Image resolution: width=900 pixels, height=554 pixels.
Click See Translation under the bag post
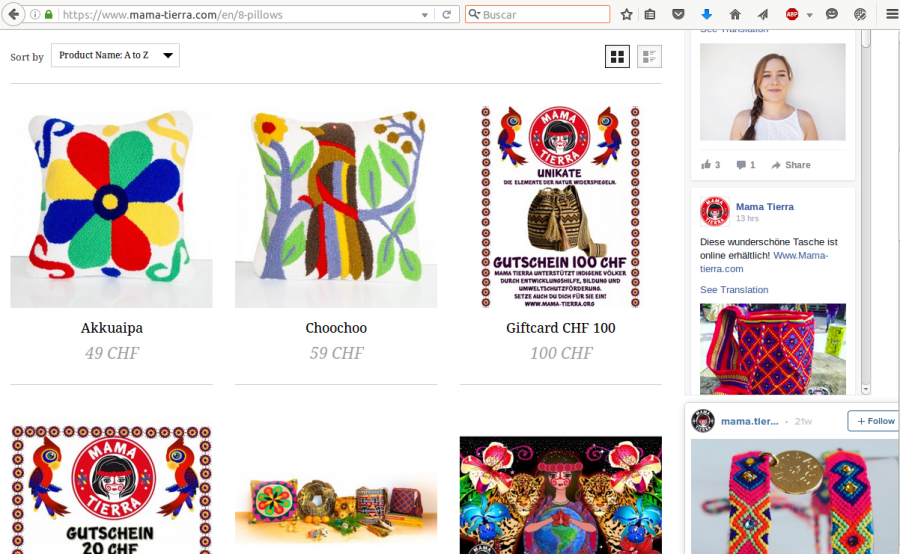pyautogui.click(x=734, y=290)
